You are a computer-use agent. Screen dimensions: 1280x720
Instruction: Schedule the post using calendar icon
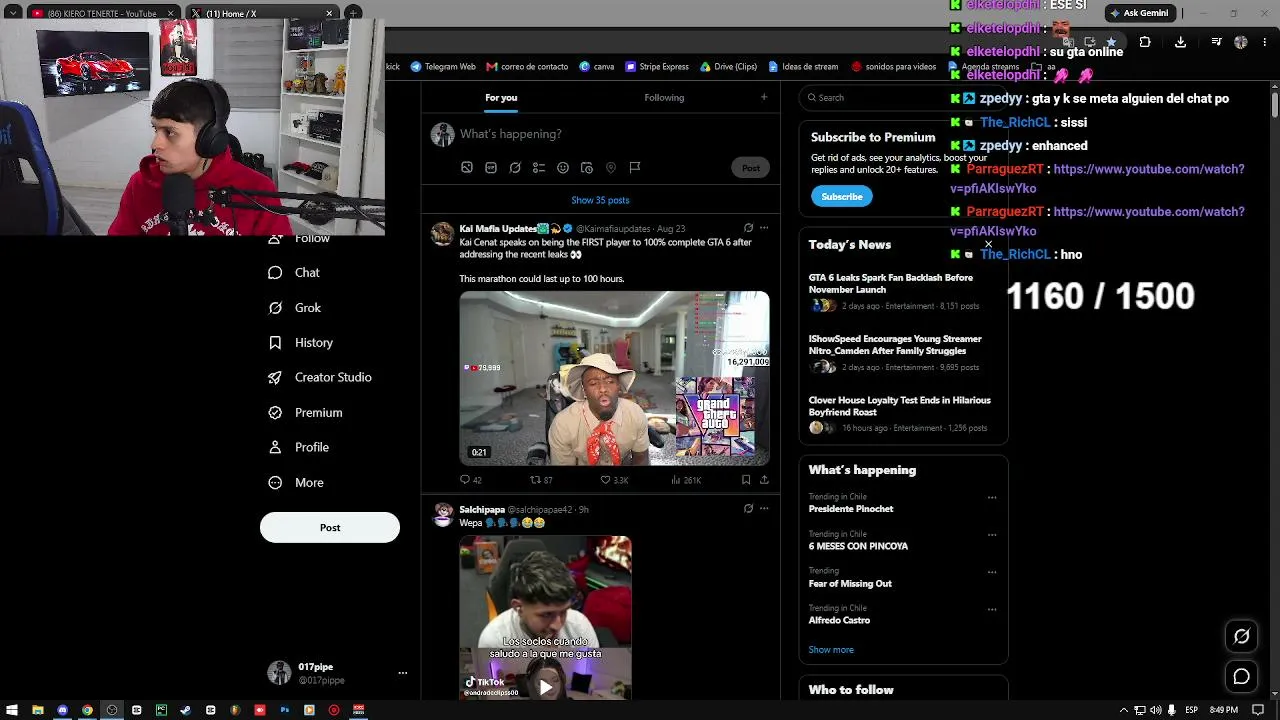[587, 167]
